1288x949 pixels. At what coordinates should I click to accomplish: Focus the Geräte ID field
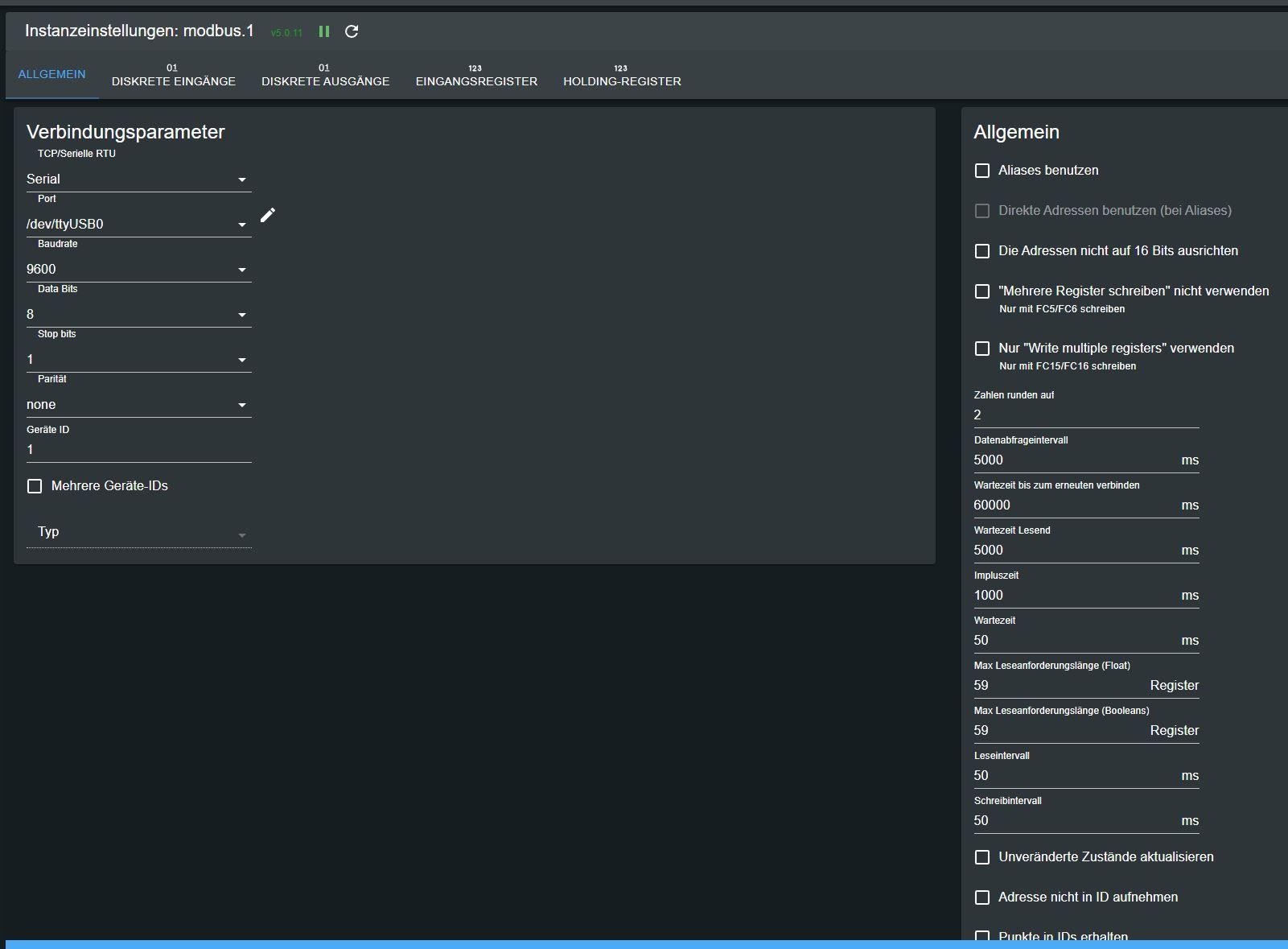[x=139, y=449]
